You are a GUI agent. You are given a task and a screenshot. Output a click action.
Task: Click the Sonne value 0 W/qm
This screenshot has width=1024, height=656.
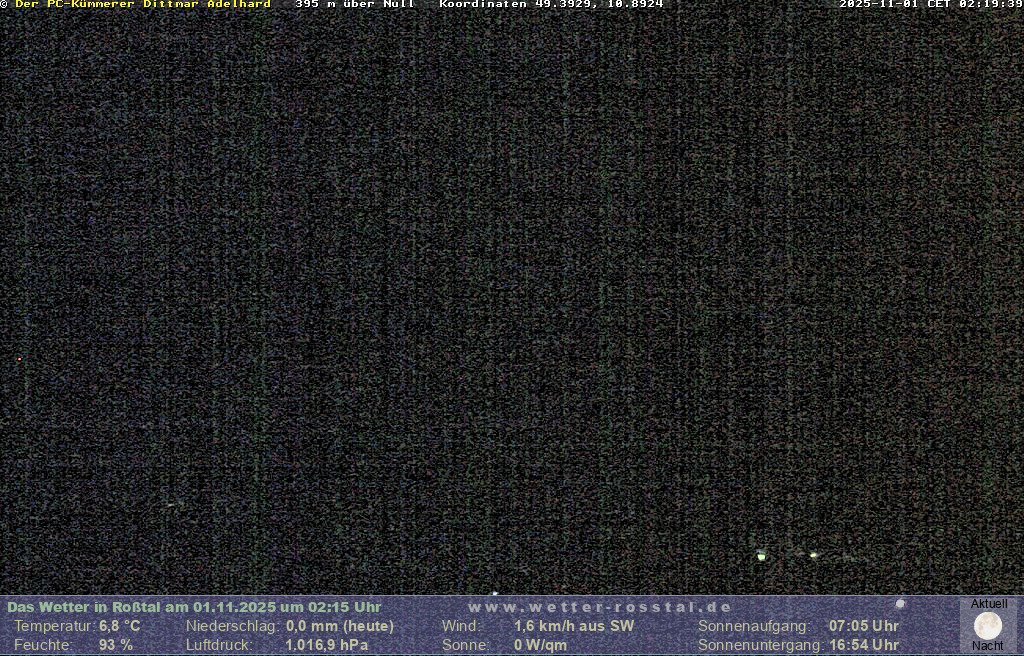(x=540, y=645)
